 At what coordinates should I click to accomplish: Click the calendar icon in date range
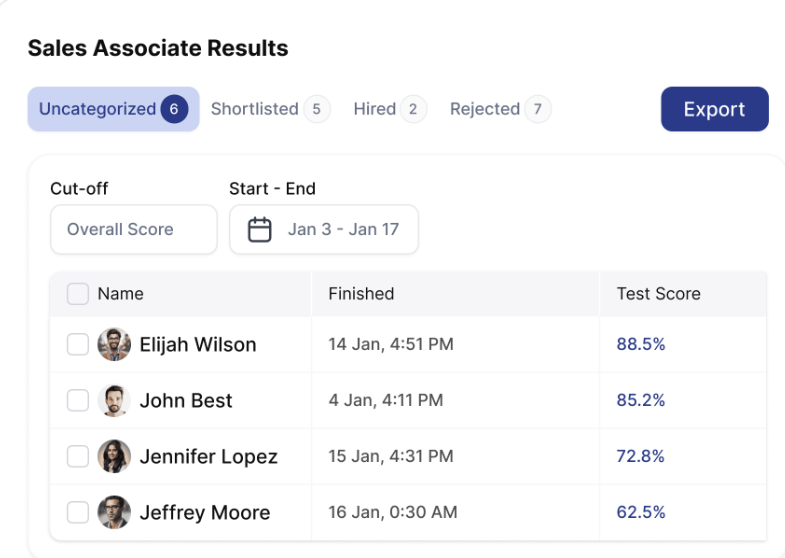click(x=260, y=230)
